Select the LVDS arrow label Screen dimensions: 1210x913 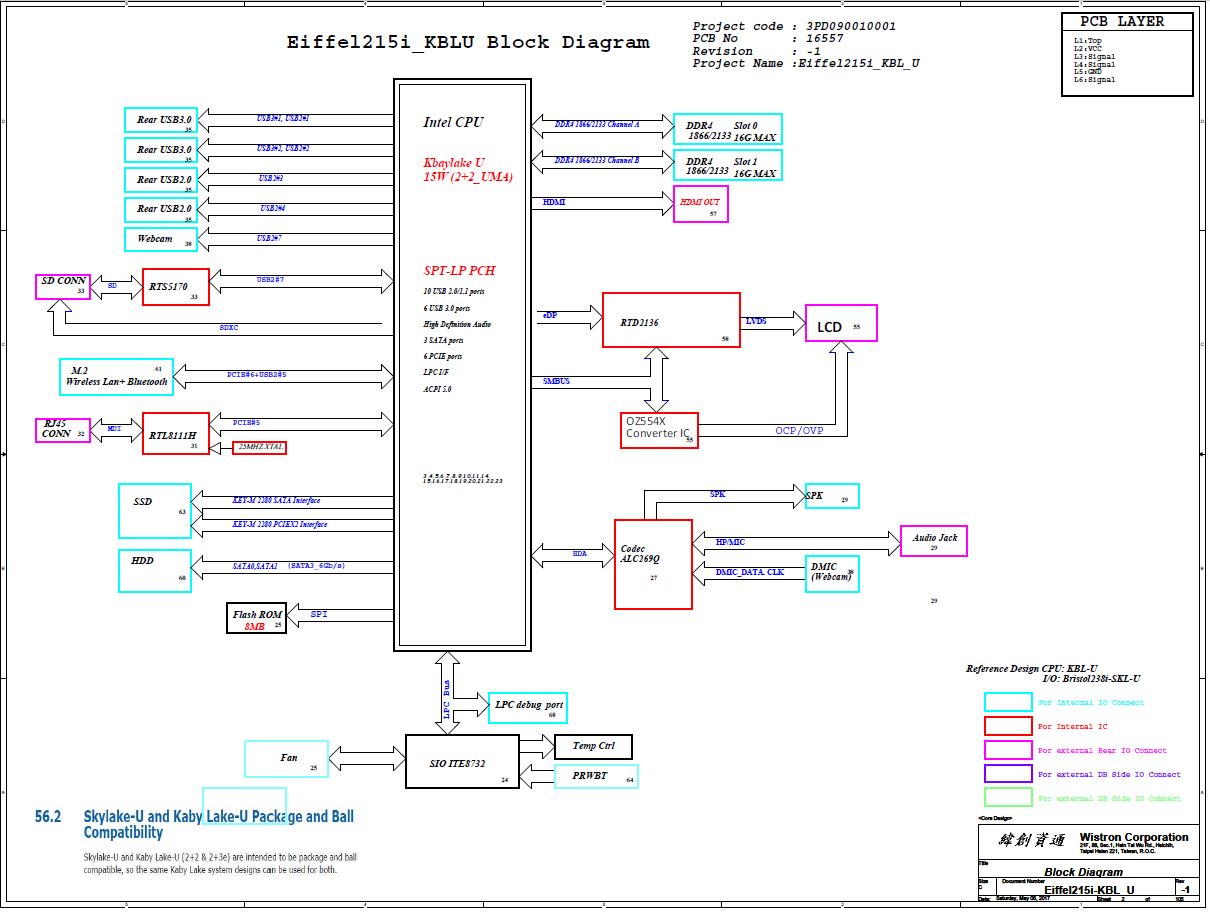coord(756,321)
